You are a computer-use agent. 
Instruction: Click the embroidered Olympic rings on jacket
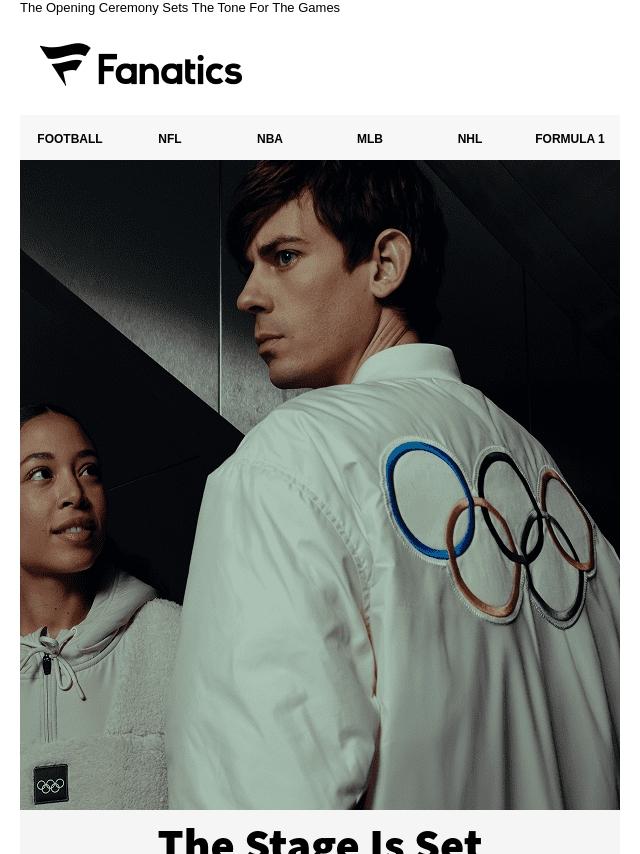click(490, 531)
